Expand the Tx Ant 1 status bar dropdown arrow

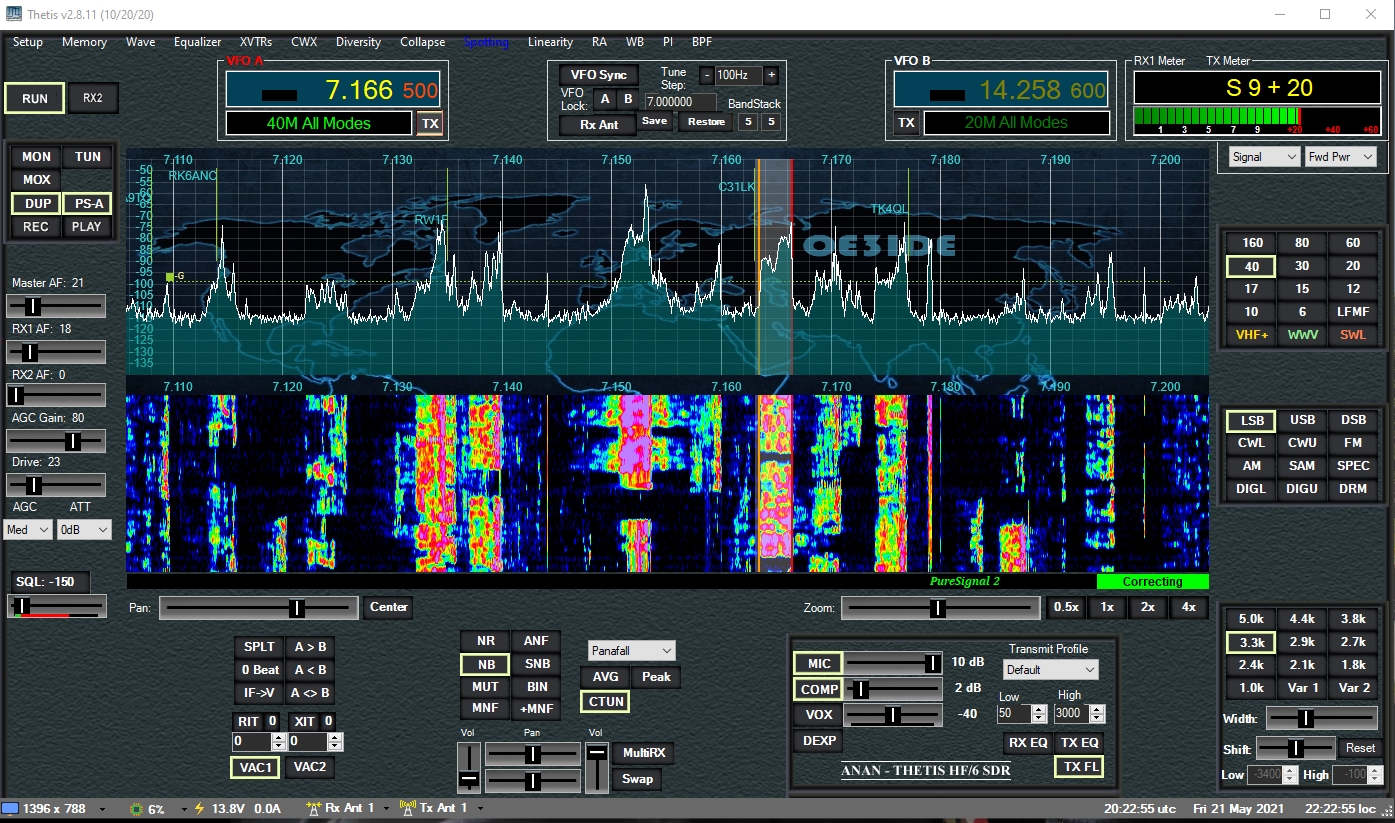click(x=479, y=809)
